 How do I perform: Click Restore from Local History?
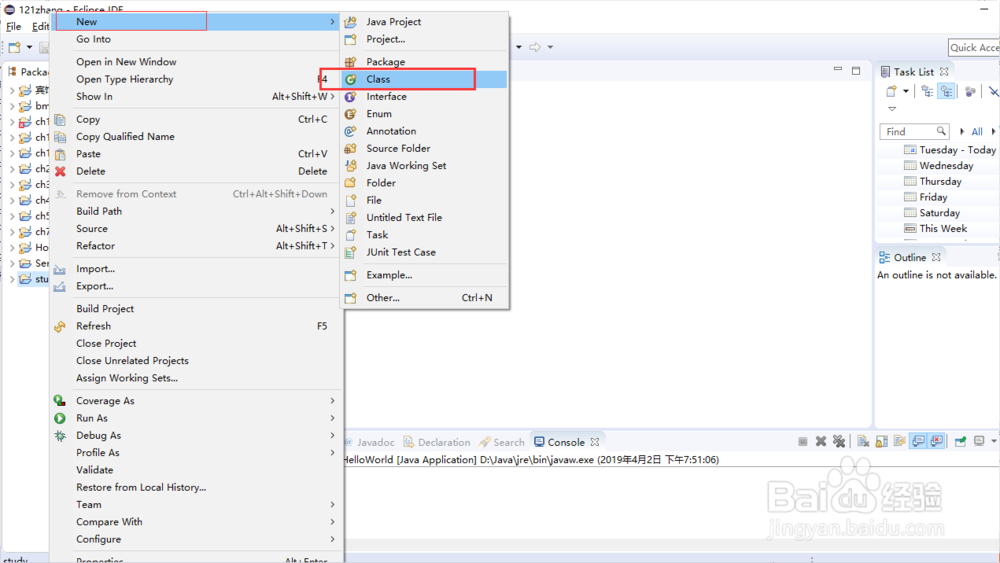197,487
